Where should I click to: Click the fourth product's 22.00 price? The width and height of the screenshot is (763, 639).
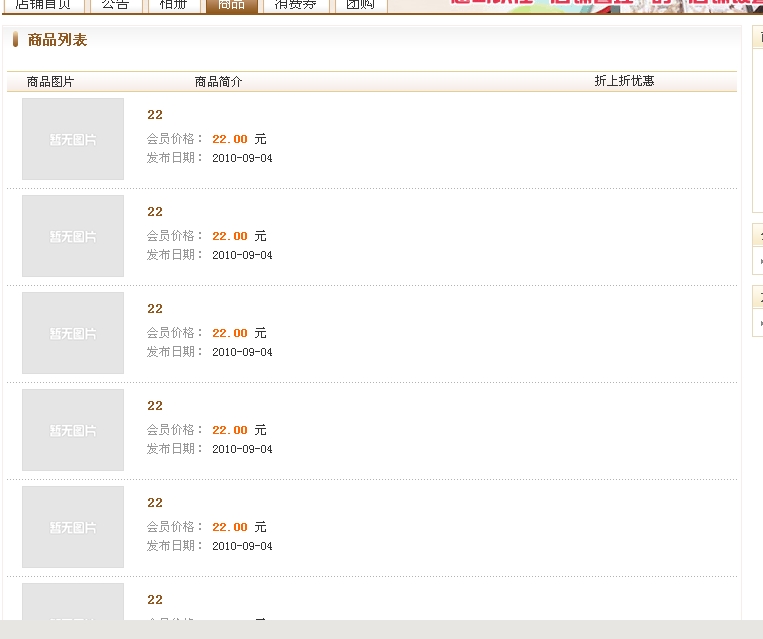[x=230, y=430]
